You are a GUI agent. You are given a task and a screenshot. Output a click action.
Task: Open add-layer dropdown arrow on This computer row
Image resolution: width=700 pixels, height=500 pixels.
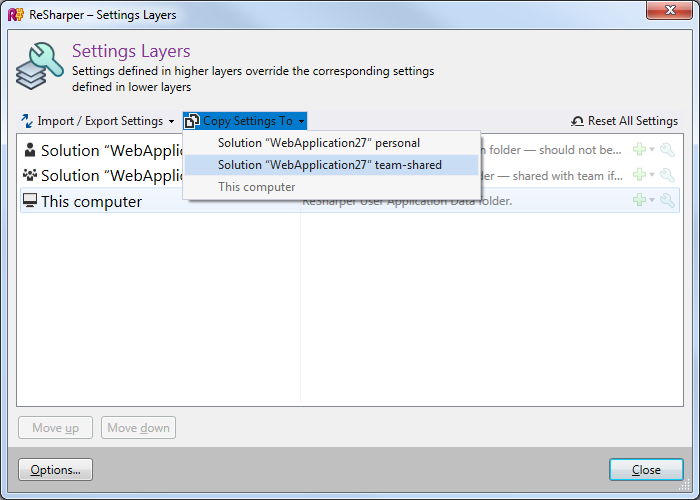[x=652, y=200]
